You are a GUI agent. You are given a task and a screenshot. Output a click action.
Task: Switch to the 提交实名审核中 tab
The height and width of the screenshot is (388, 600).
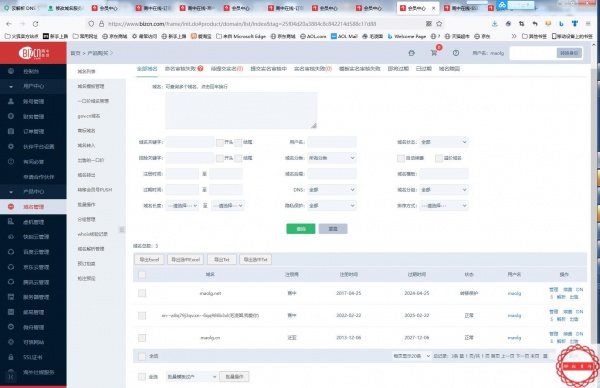coord(269,68)
